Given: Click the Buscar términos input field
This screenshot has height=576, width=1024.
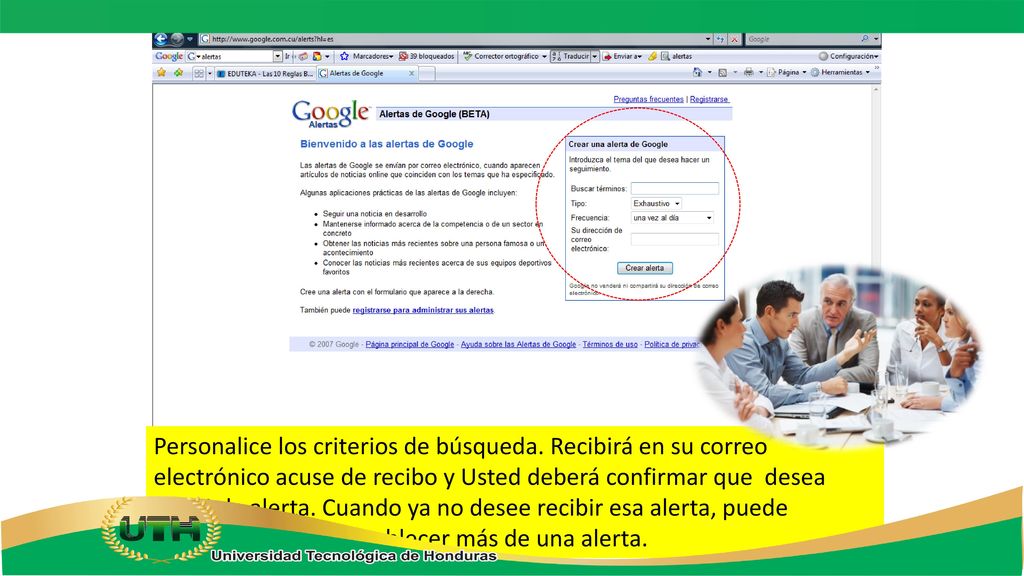Looking at the screenshot, I should pyautogui.click(x=675, y=189).
